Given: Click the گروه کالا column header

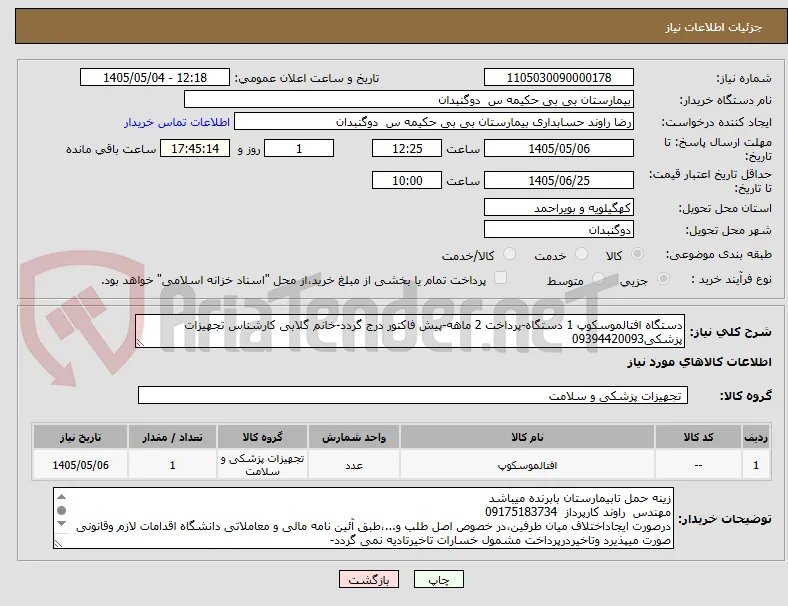Looking at the screenshot, I should (x=262, y=437).
